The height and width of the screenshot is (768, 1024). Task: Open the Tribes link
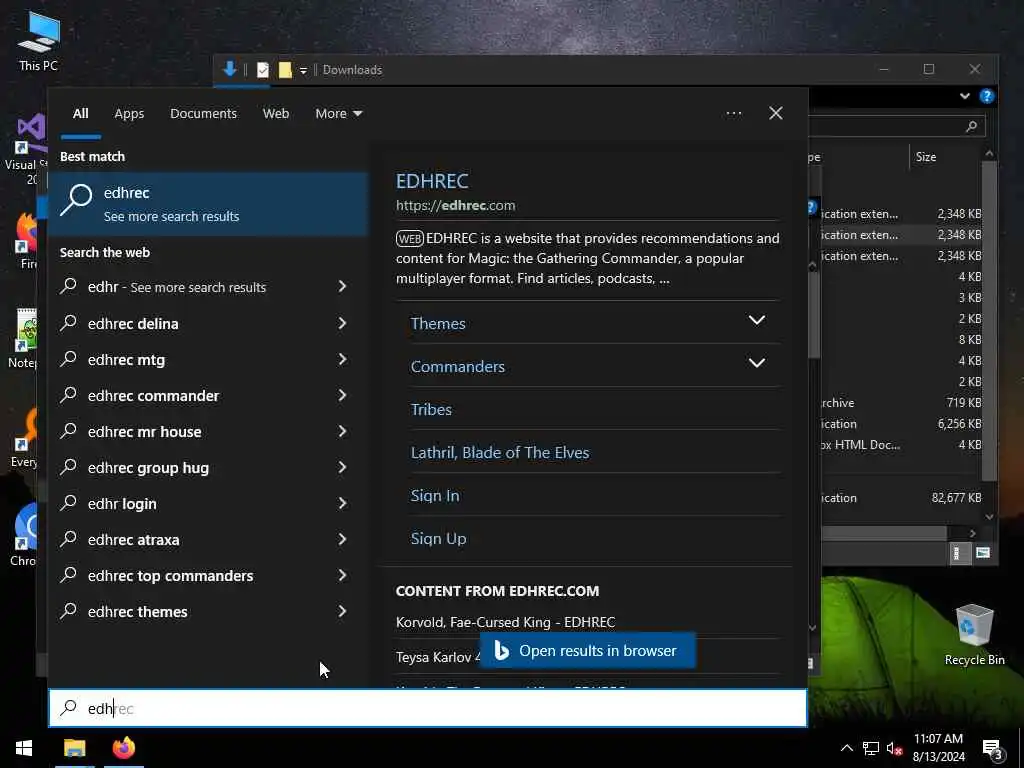tap(431, 409)
